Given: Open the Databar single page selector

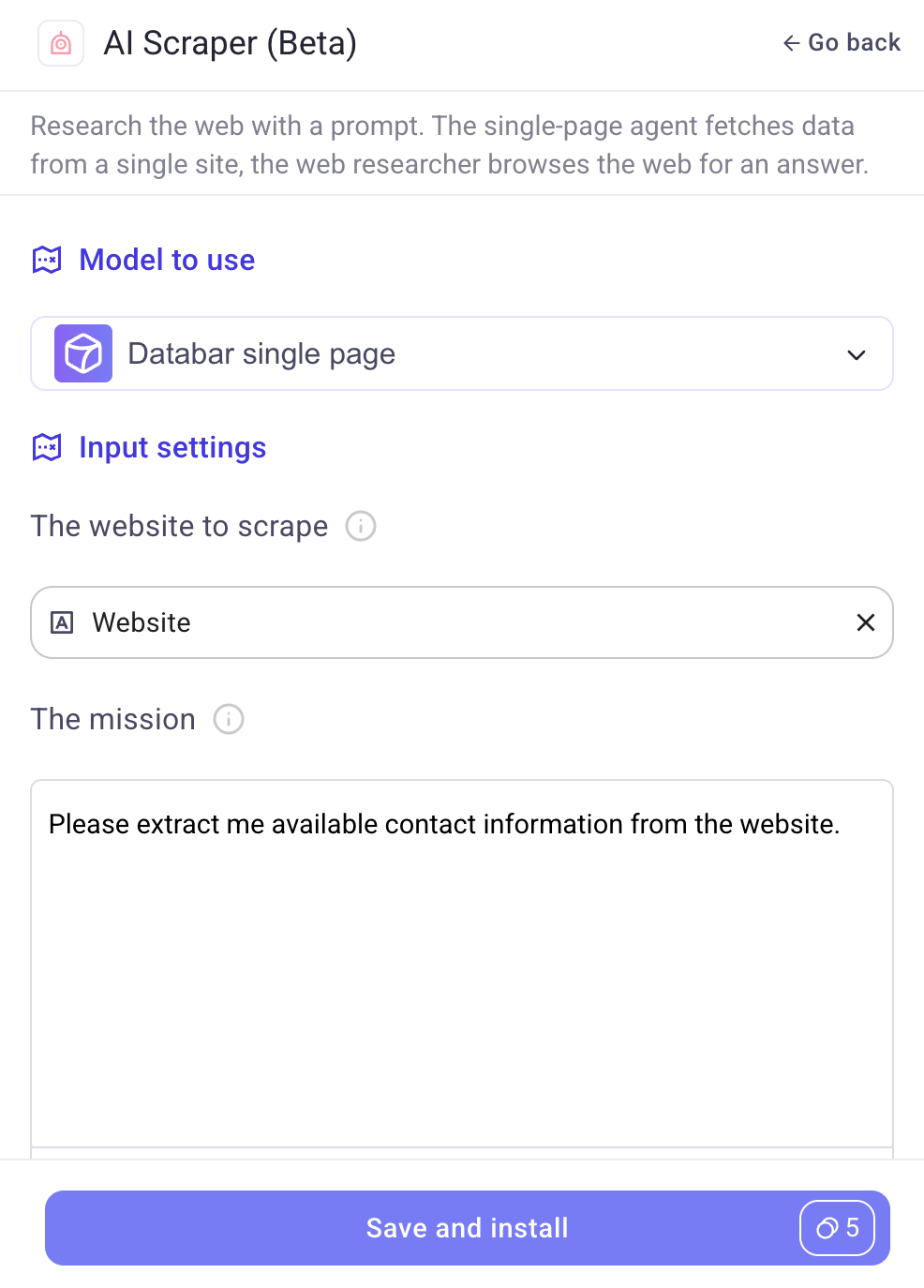Looking at the screenshot, I should 462,353.
